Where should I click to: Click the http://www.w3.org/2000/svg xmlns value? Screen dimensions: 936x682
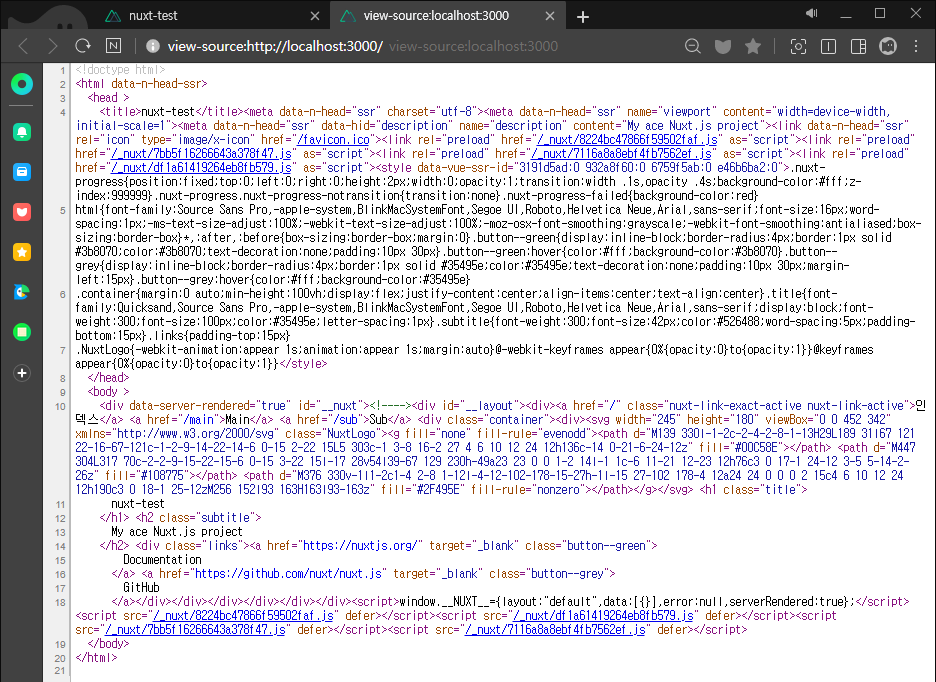coord(195,434)
